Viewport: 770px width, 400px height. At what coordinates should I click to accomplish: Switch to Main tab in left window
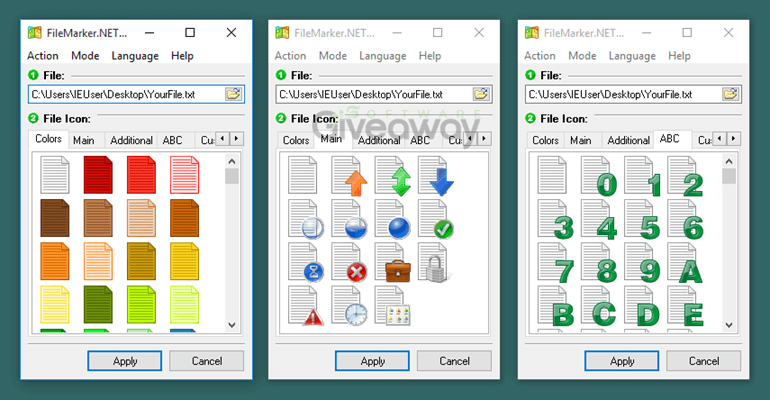84,140
